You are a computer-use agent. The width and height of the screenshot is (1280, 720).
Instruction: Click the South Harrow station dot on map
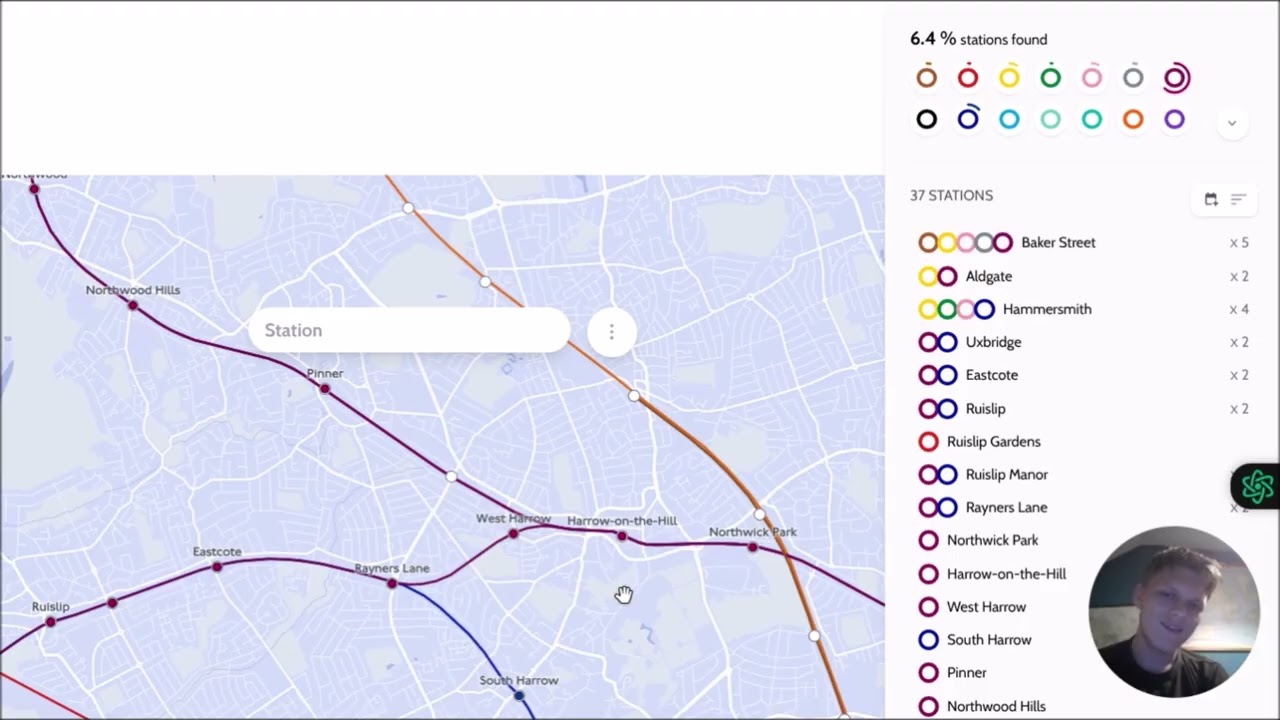(518, 696)
